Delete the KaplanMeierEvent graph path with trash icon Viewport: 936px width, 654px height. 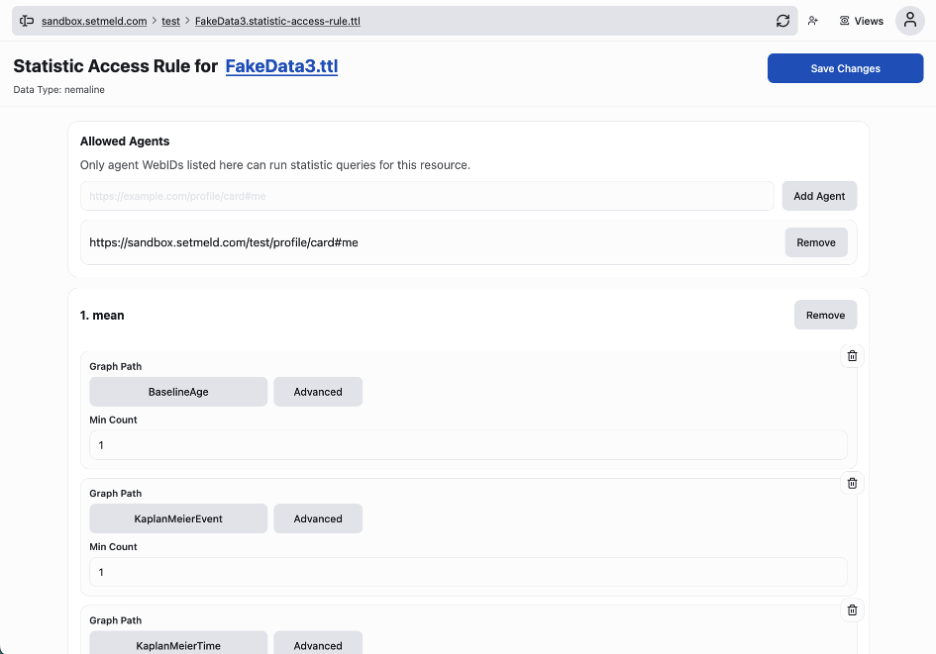(x=852, y=483)
